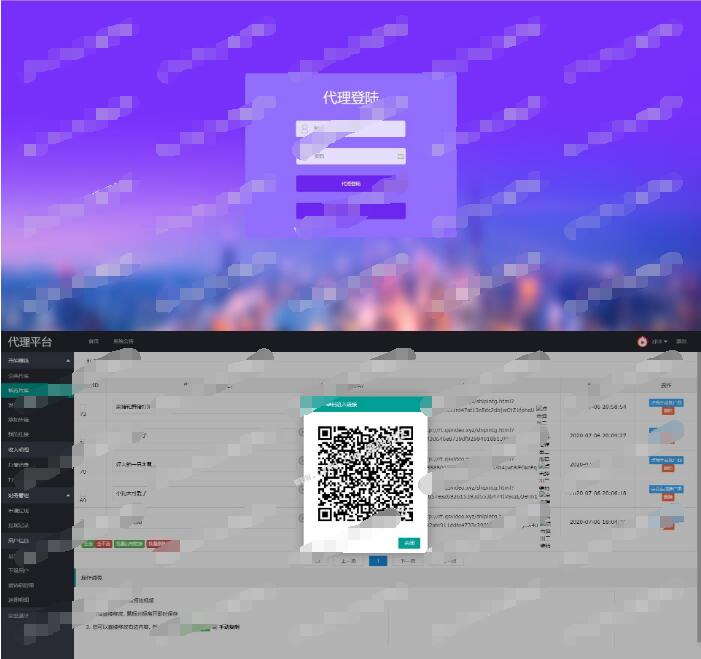Click the round user avatar icon
This screenshot has width=701, height=659.
[x=642, y=342]
